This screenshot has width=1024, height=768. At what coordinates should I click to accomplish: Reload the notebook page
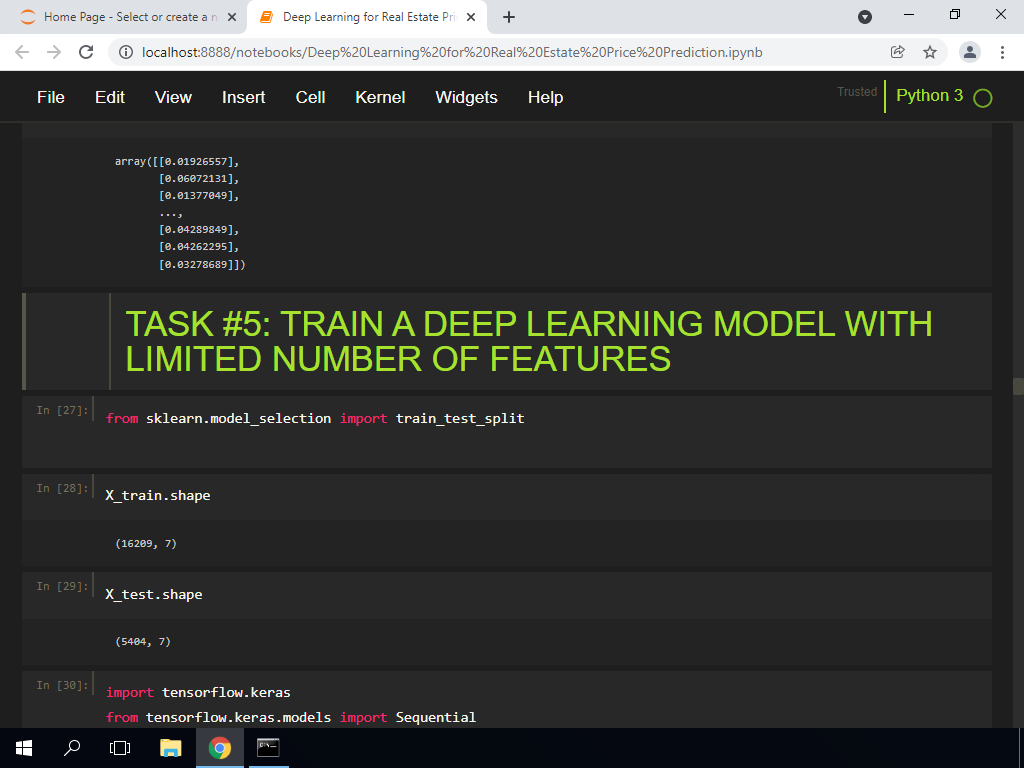tap(86, 52)
